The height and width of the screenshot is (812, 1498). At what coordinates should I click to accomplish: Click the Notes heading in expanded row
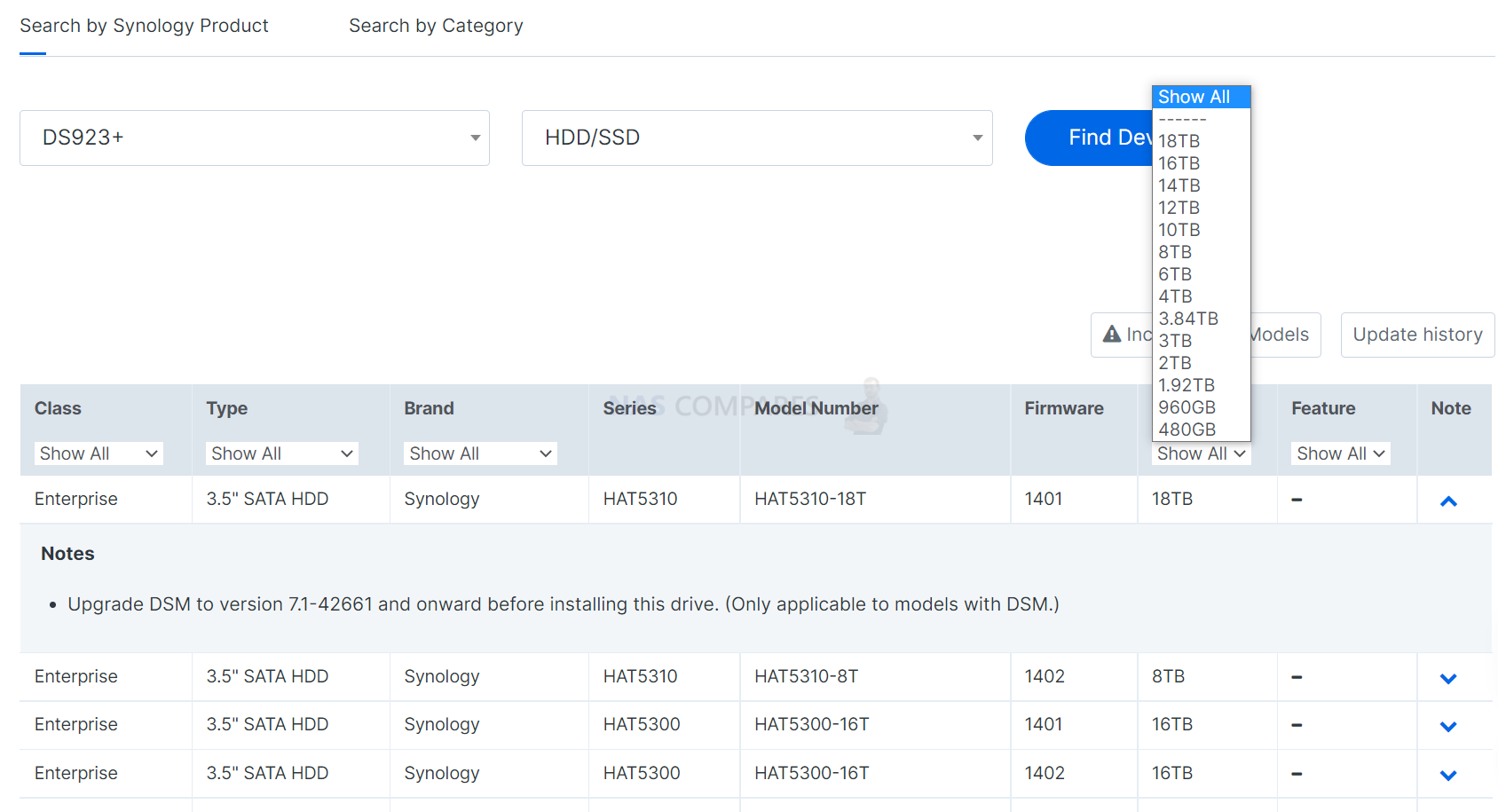(67, 554)
